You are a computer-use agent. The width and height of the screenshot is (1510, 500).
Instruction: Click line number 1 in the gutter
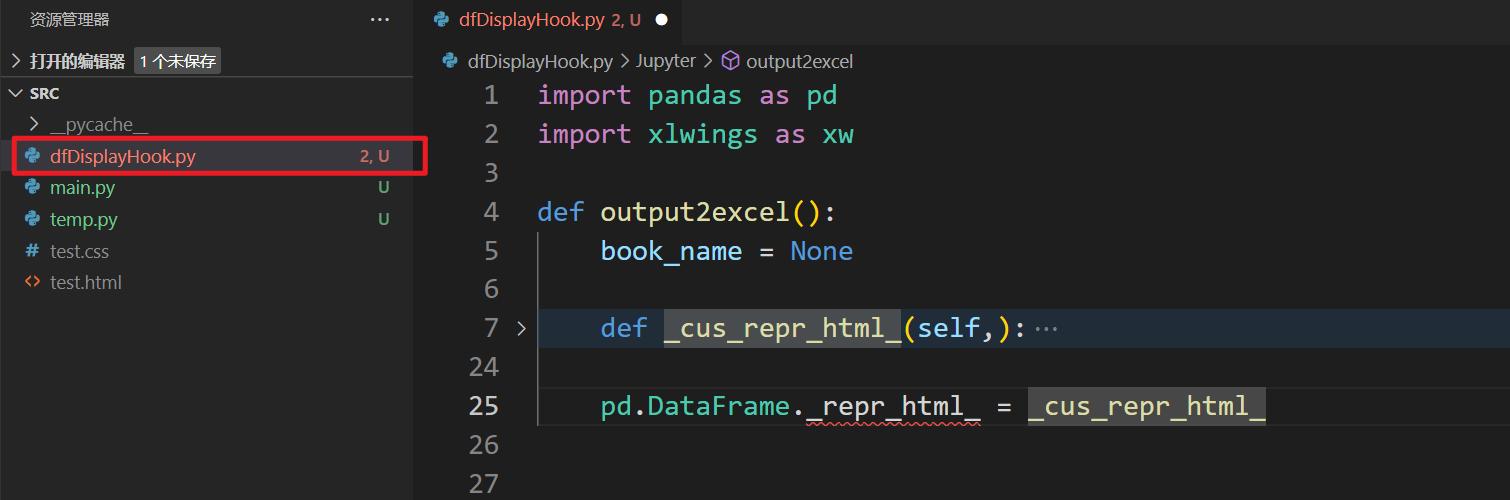[490, 95]
